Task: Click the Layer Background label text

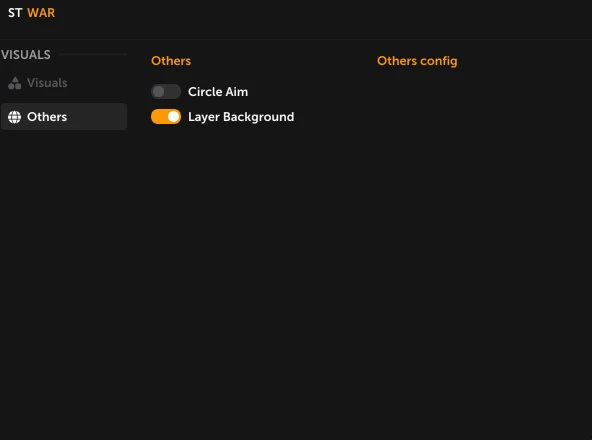Action: (x=241, y=117)
